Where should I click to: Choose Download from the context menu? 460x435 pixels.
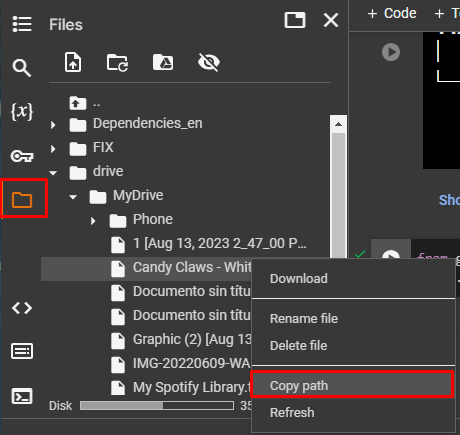point(353,279)
